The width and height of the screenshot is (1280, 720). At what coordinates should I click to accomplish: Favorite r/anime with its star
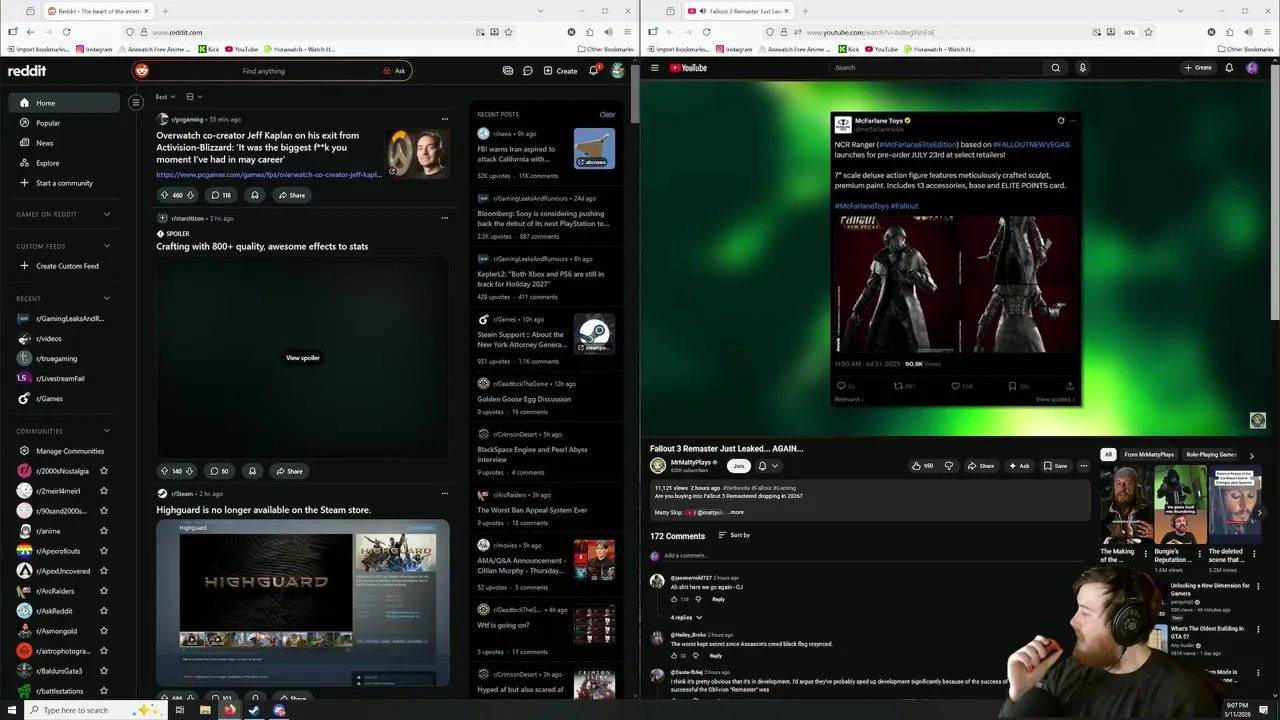(x=104, y=531)
